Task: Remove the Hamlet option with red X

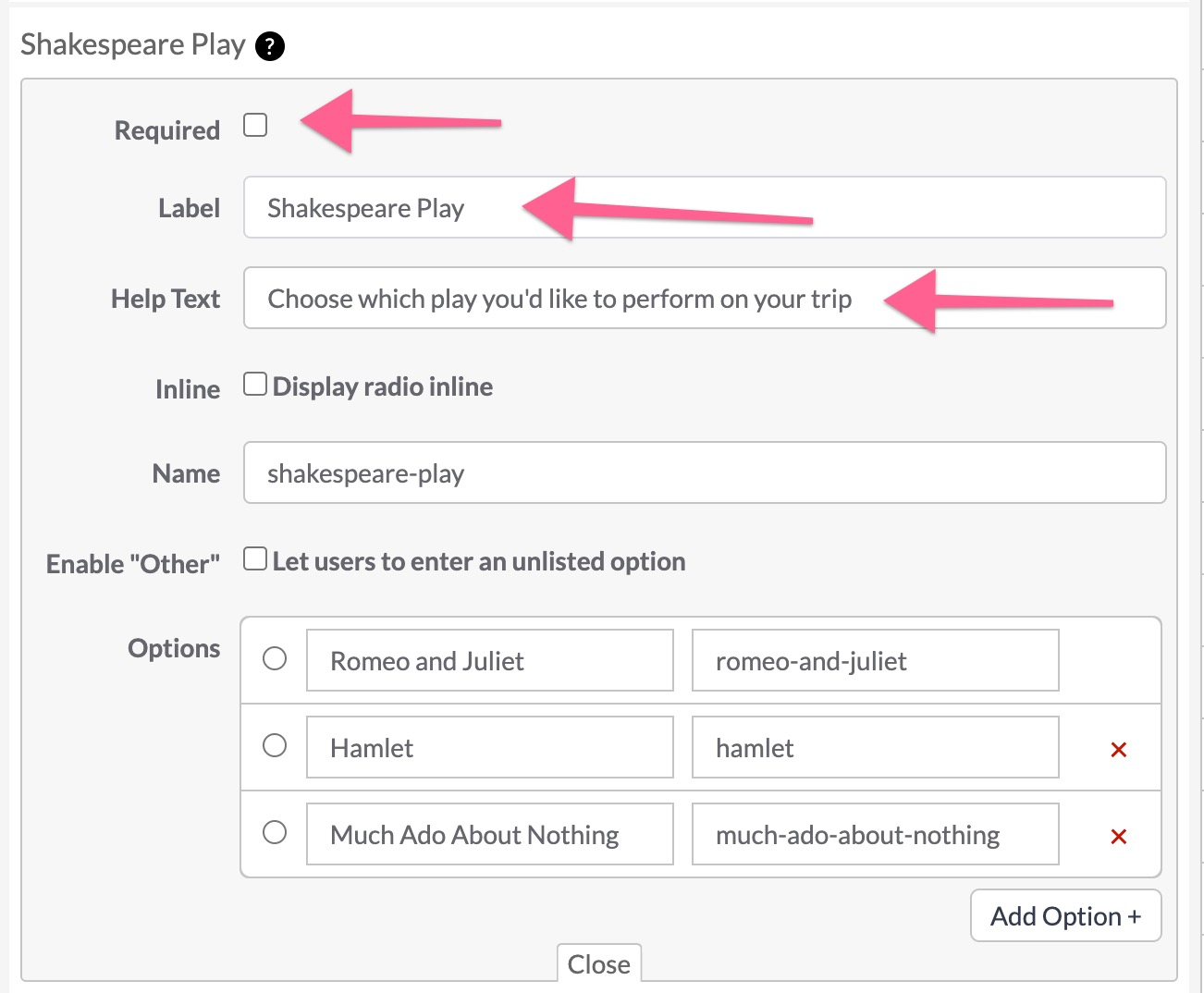Action: (1118, 750)
